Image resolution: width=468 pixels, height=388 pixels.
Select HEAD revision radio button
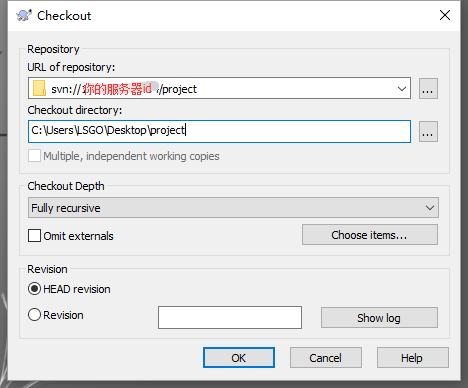[34, 289]
